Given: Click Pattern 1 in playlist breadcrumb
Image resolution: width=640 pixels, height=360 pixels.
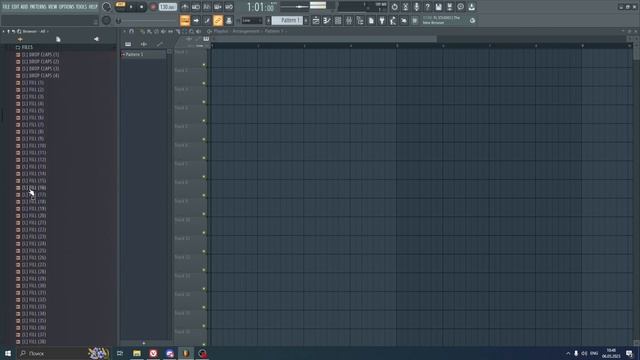Looking at the screenshot, I should [273, 31].
